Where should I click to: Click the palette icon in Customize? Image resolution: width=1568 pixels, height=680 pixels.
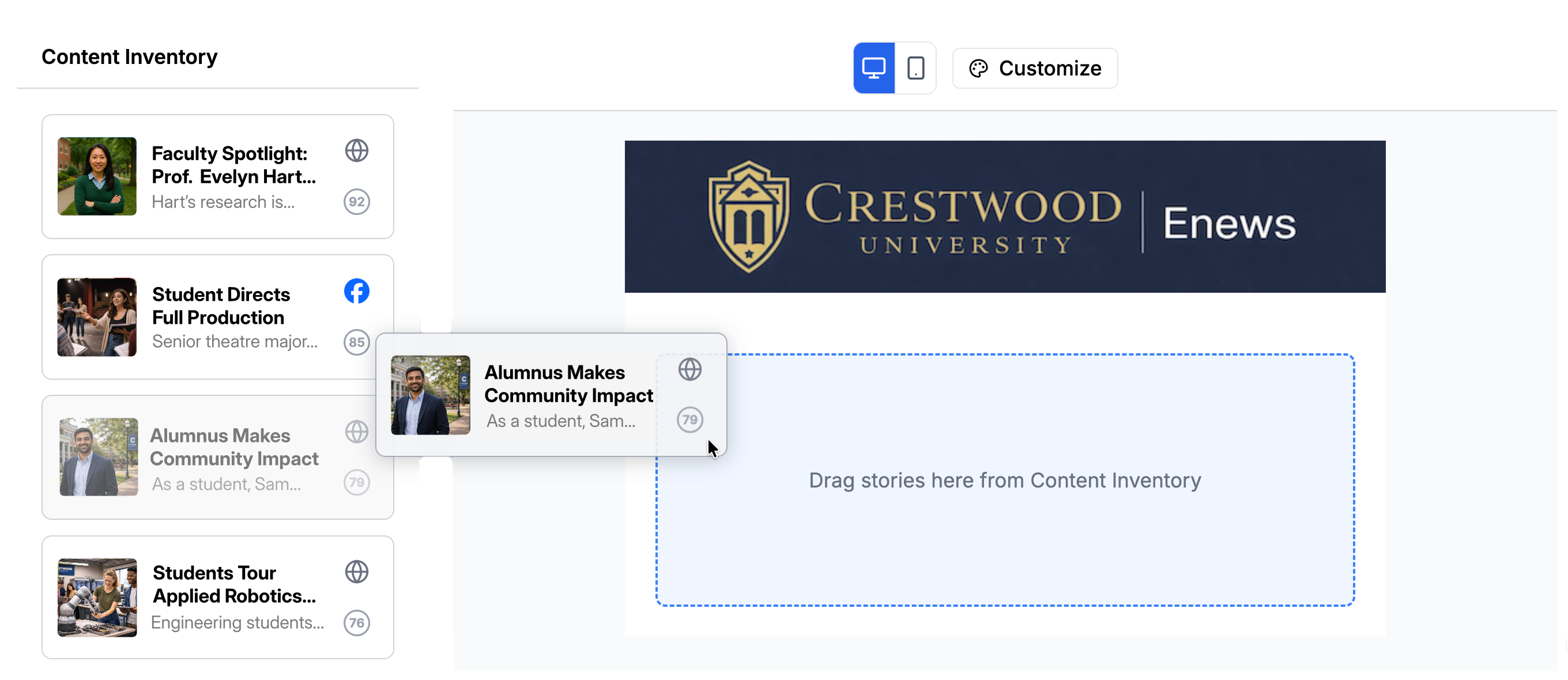[x=978, y=68]
